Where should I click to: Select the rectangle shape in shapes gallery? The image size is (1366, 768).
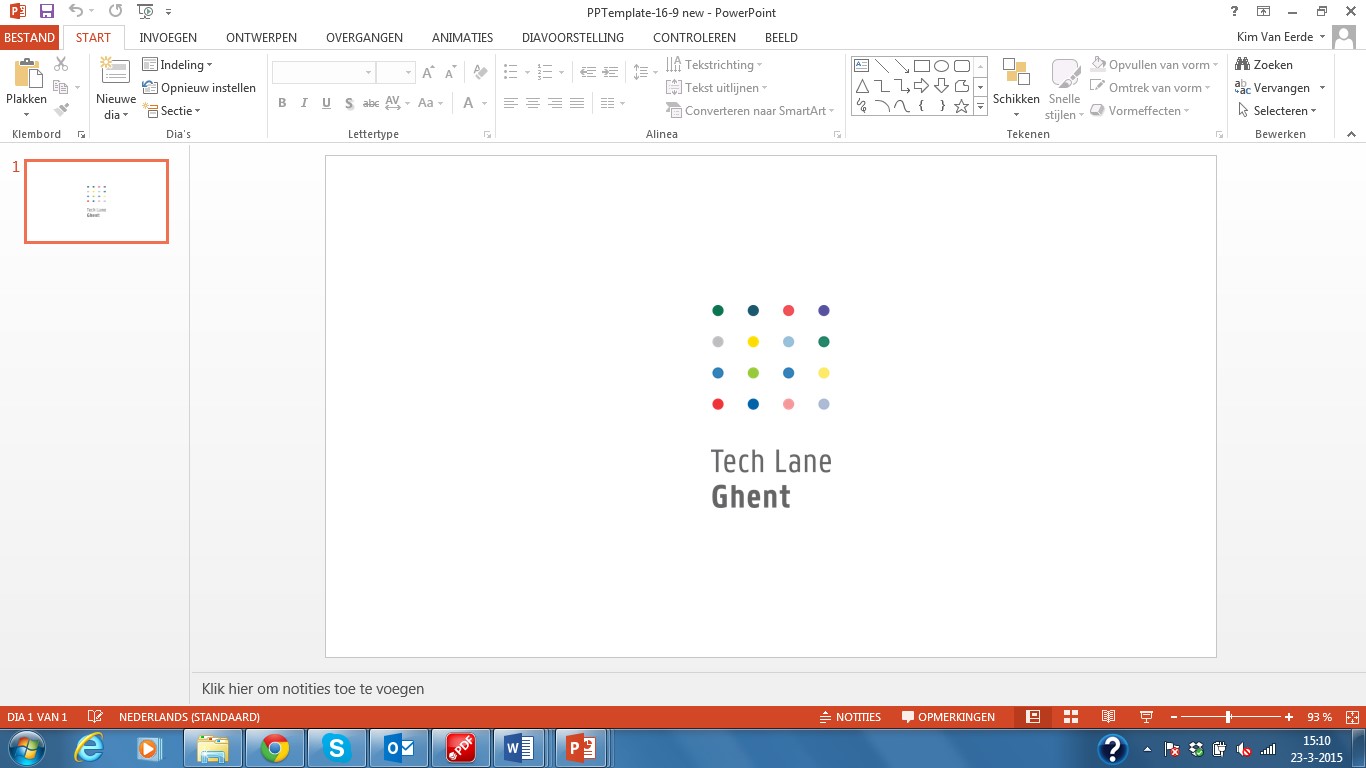coord(922,66)
